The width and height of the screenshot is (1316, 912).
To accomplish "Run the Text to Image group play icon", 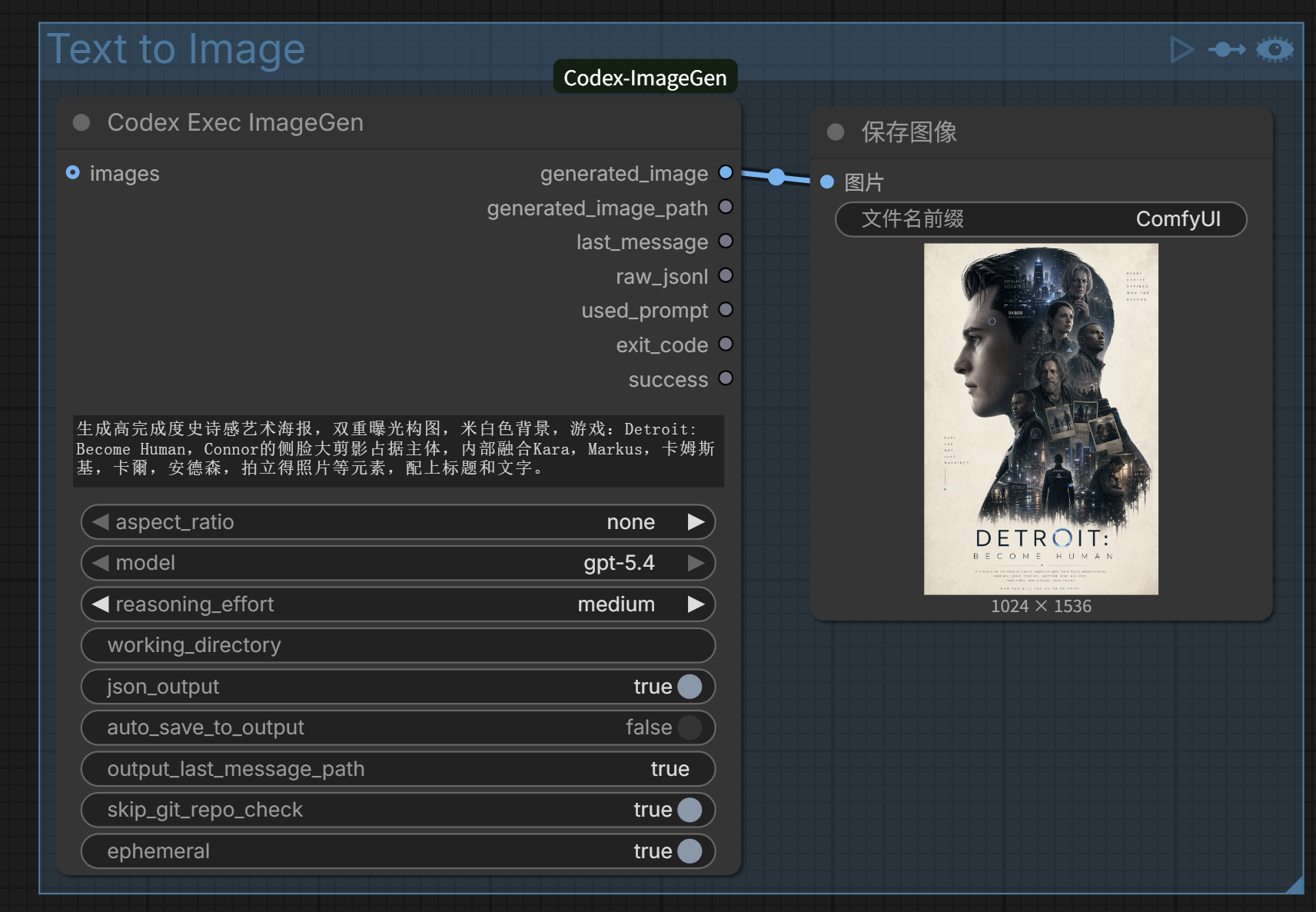I will point(1181,50).
